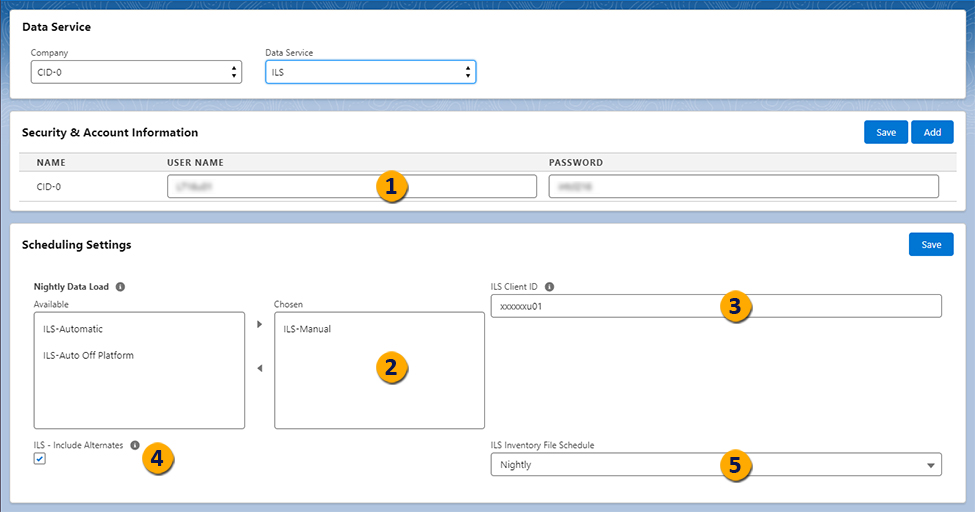Click the PASSWORD column header

tap(576, 162)
